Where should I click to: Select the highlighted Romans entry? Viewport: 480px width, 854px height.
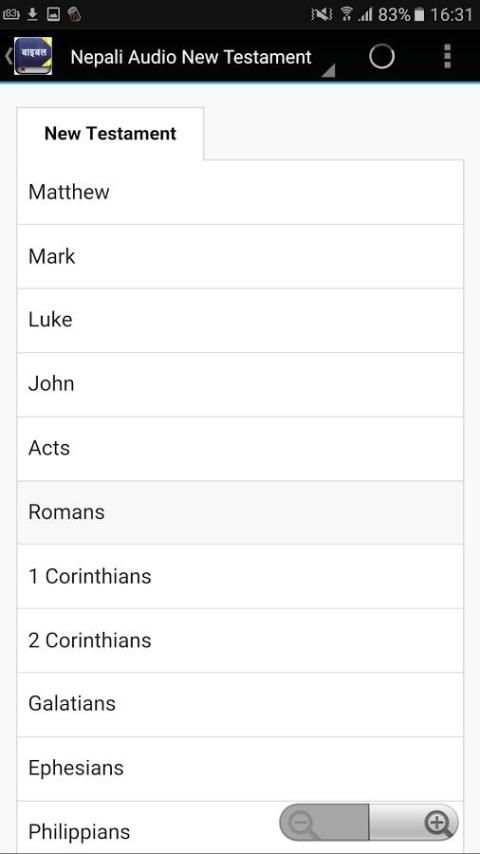[240, 513]
